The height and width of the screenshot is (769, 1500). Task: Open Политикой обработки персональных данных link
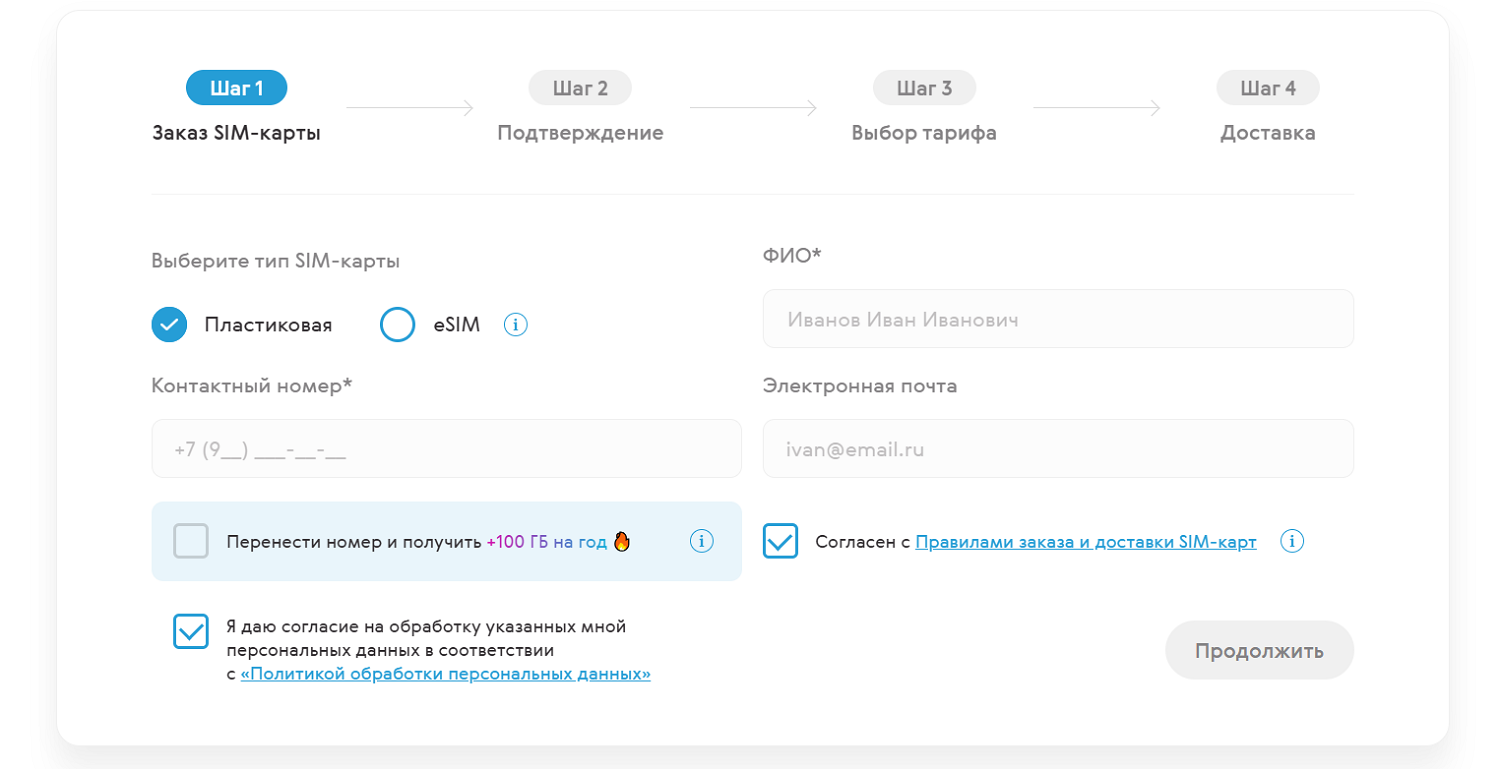(x=445, y=674)
